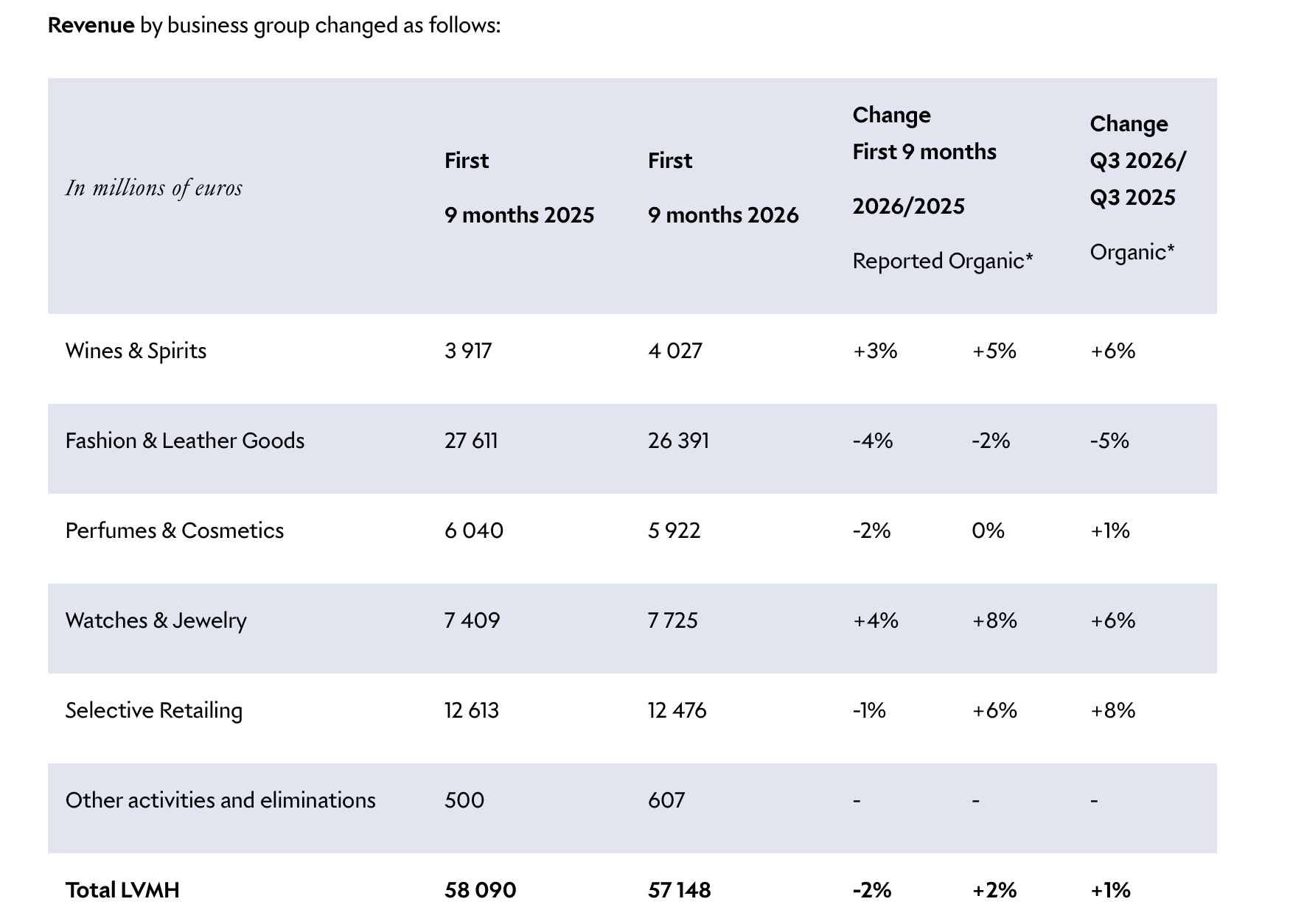Click Perfumes & Cosmetics organic 0% cell
Screen dimensions: 1290x924
click(x=989, y=531)
